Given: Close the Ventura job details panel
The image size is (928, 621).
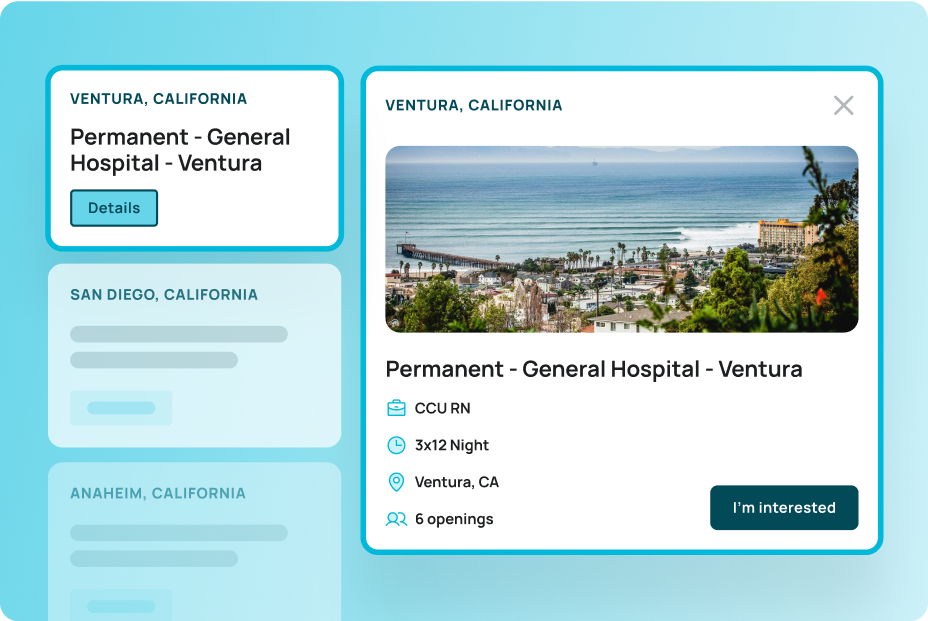Looking at the screenshot, I should (x=843, y=105).
